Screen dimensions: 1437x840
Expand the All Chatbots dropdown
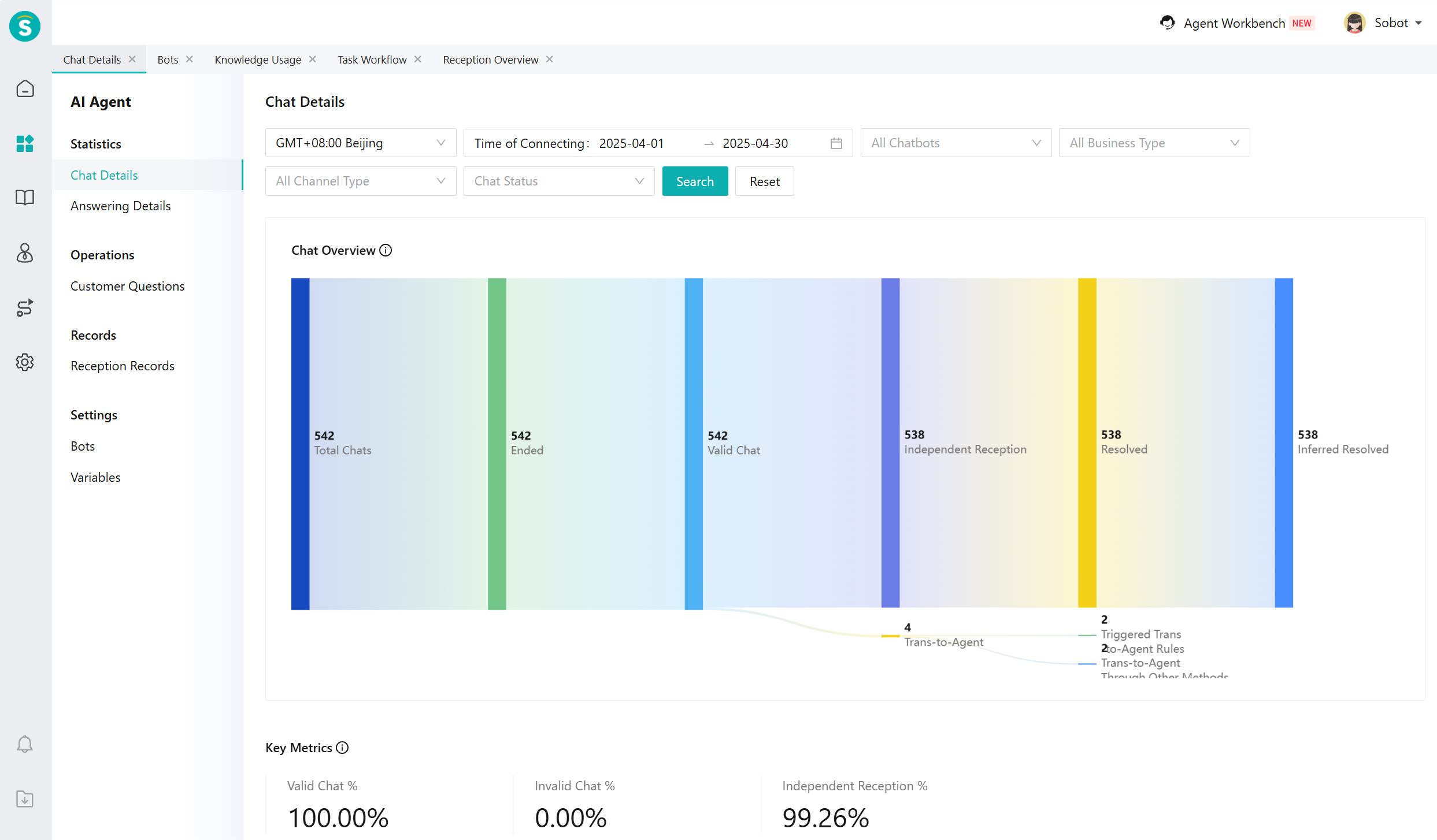tap(1035, 143)
